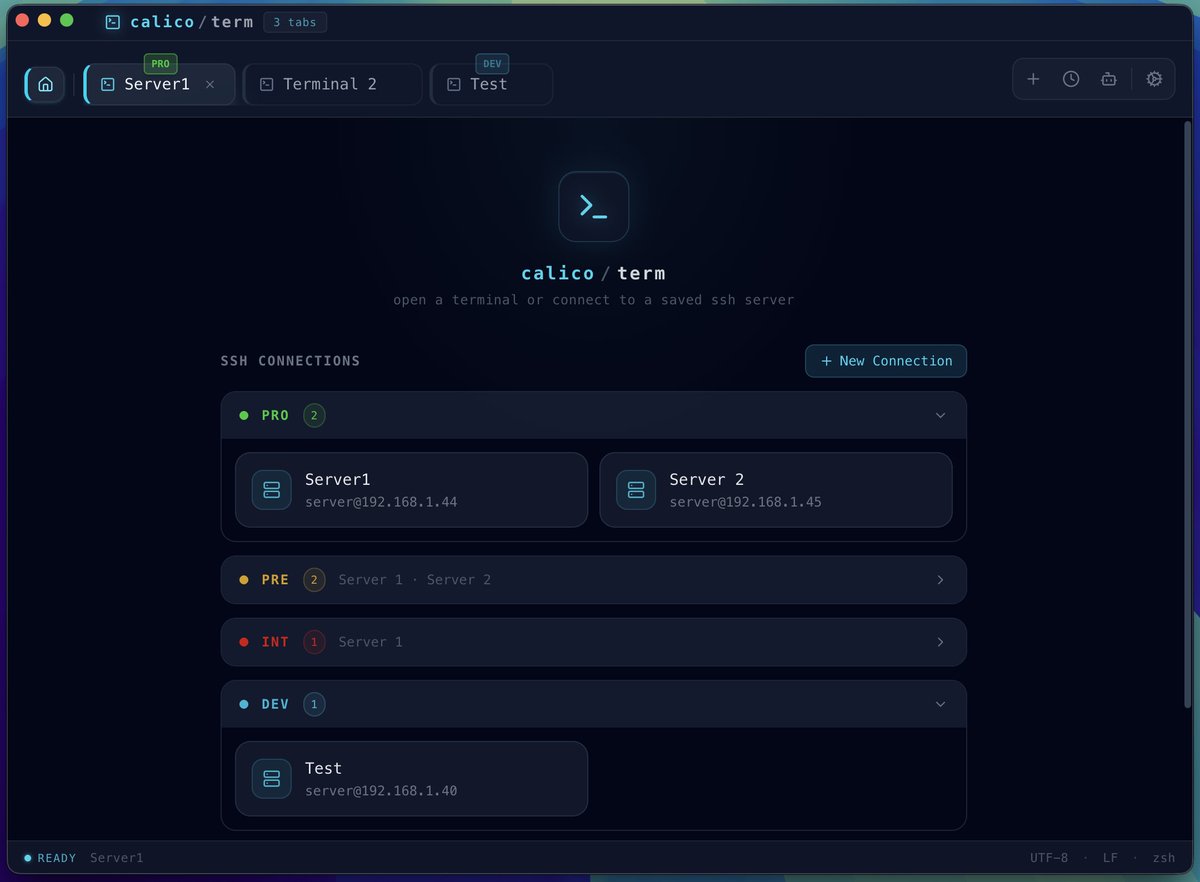Click the Test card server icon
This screenshot has height=882, width=1200.
pos(272,779)
